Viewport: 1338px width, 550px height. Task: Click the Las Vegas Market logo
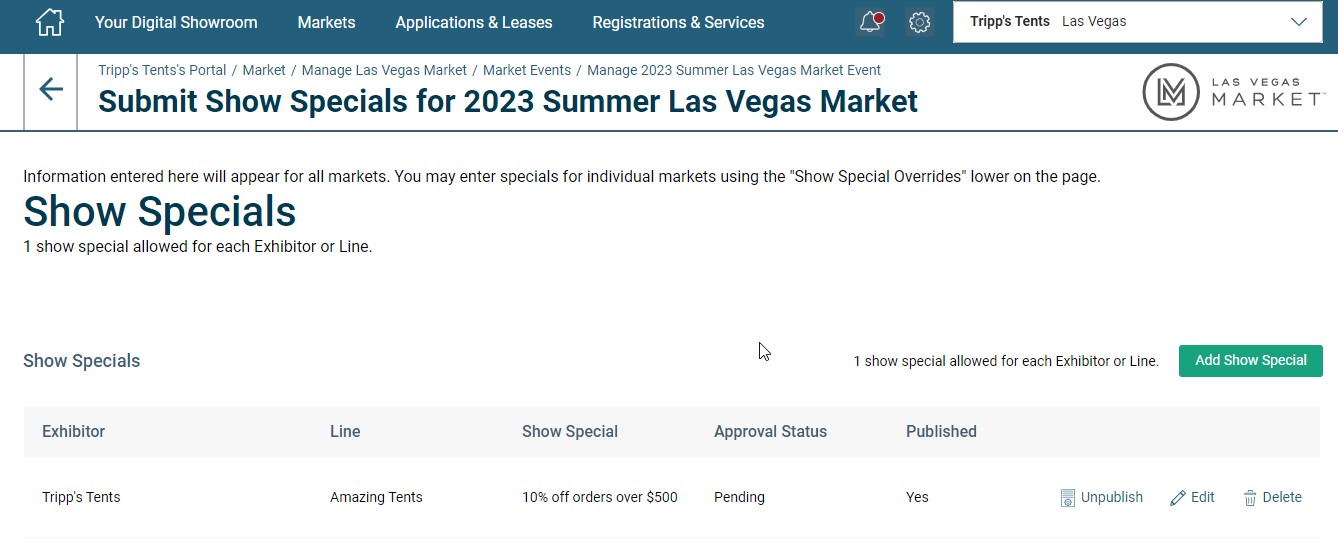[1234, 92]
